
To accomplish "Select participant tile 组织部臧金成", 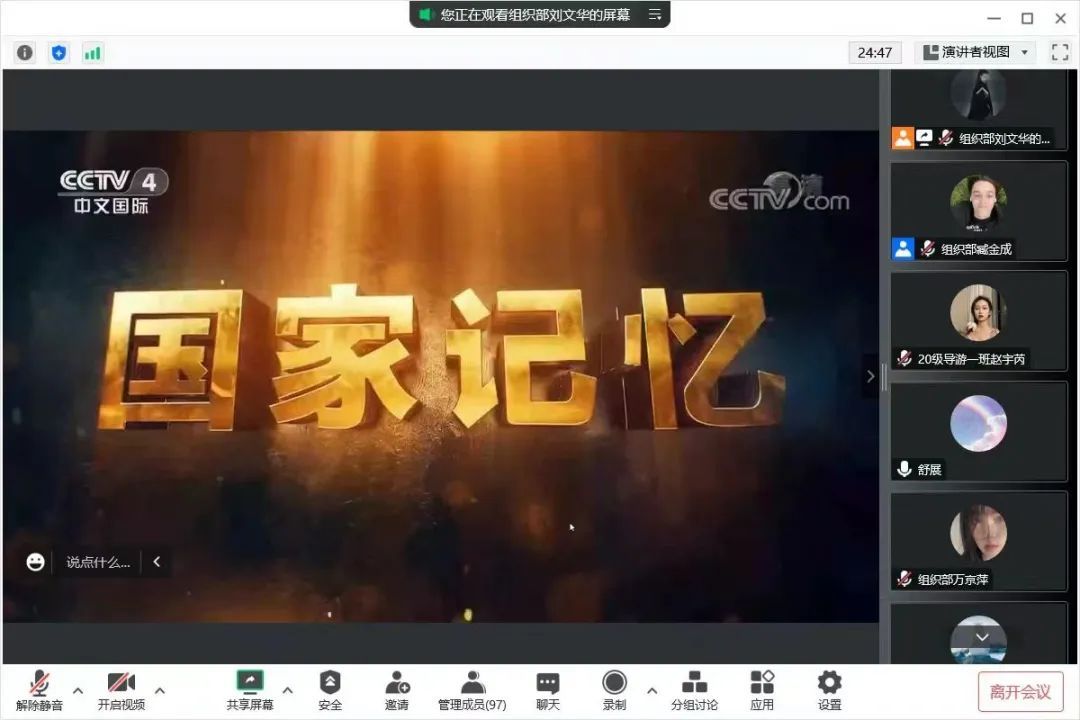I will pyautogui.click(x=978, y=212).
